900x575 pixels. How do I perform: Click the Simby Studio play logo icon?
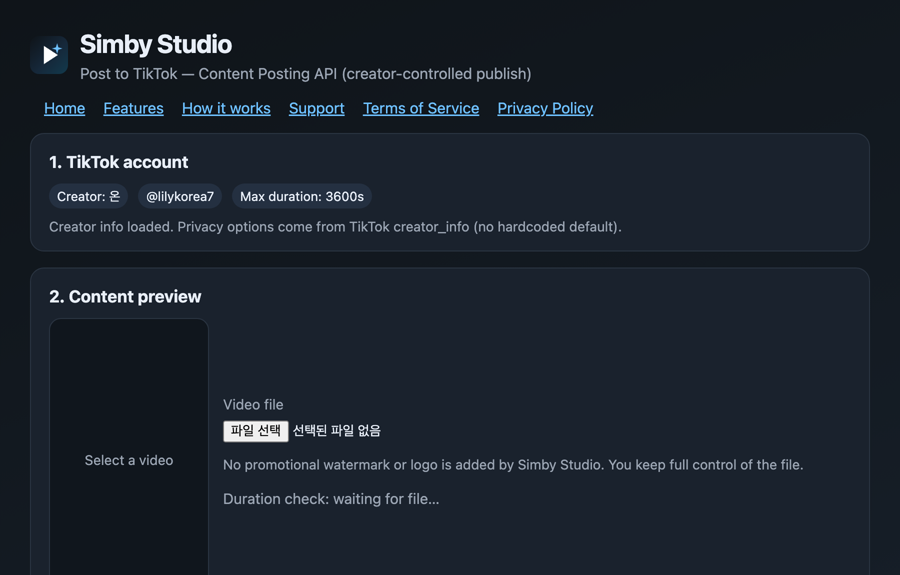(49, 55)
